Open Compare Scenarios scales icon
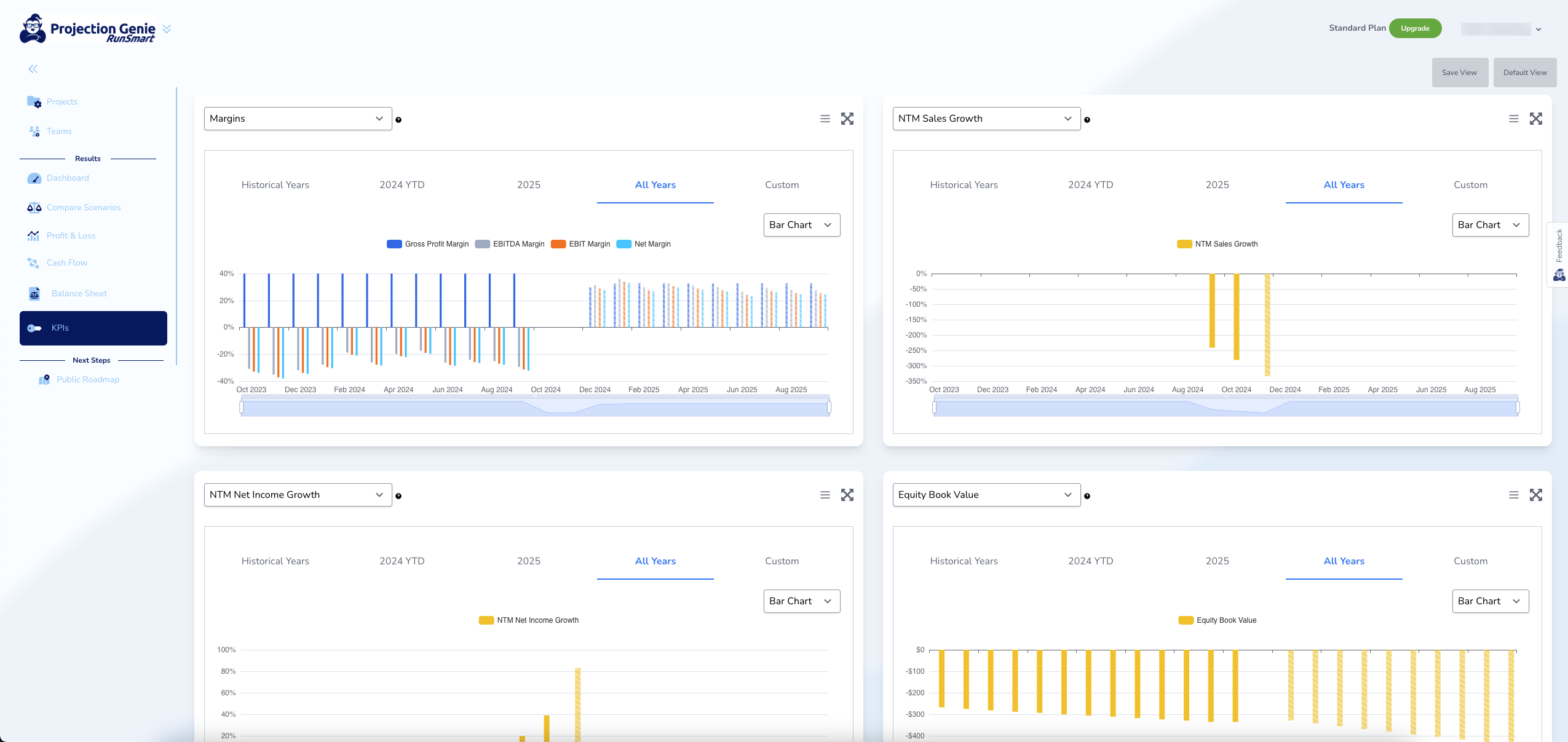The width and height of the screenshot is (1568, 742). (34, 208)
